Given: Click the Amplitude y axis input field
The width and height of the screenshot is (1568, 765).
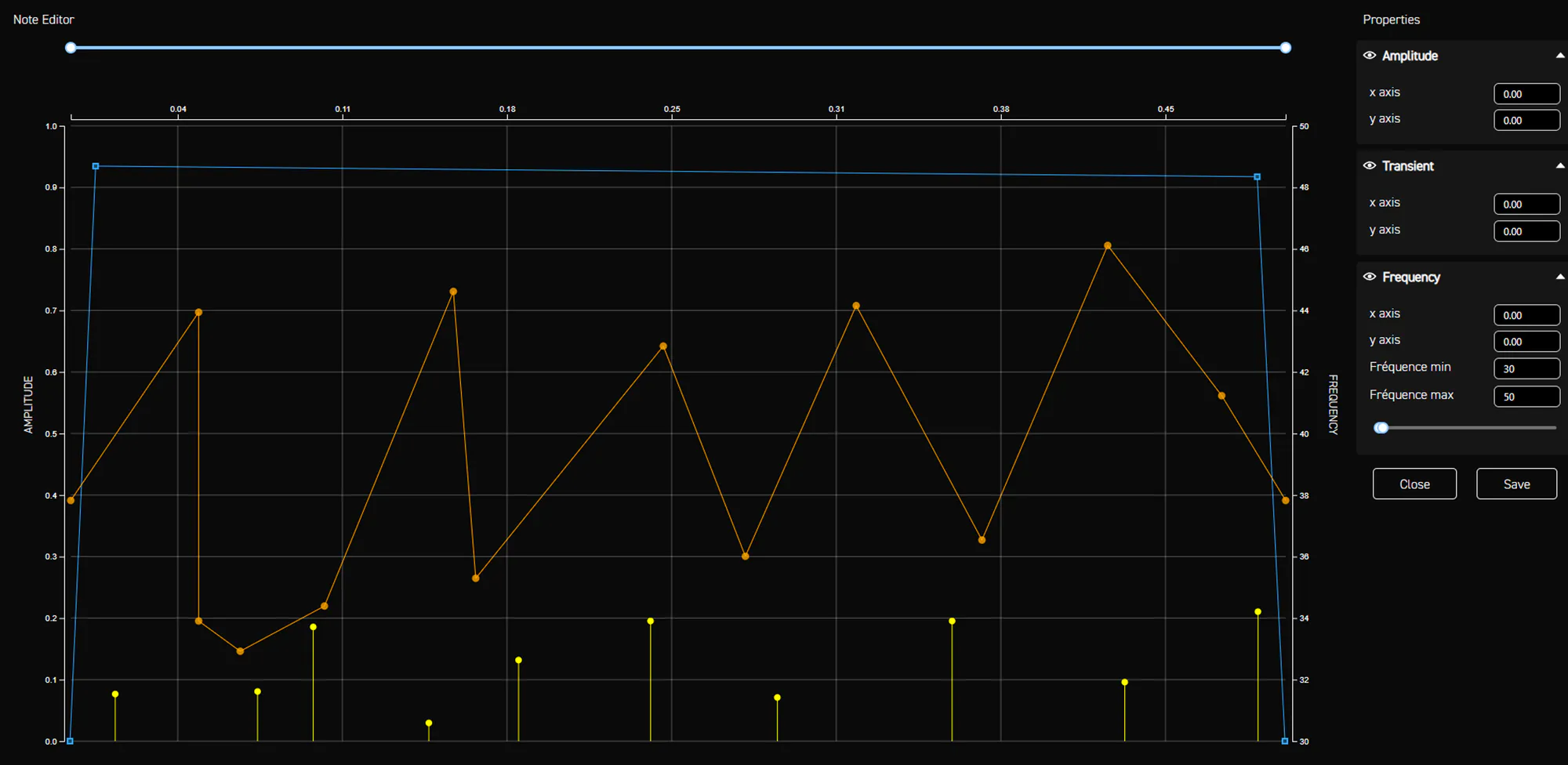Looking at the screenshot, I should pos(1526,120).
